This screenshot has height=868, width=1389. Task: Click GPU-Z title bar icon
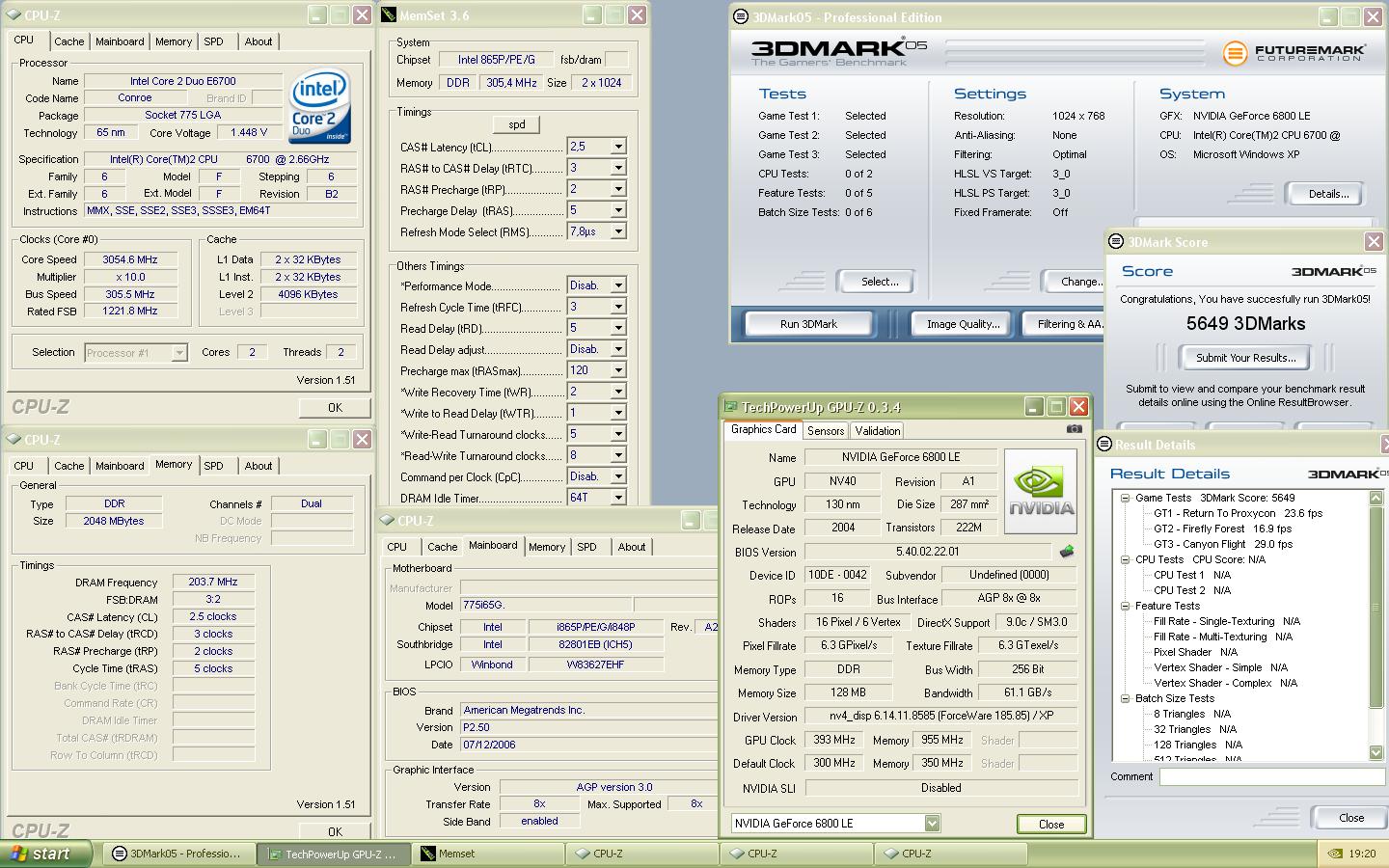click(x=731, y=407)
